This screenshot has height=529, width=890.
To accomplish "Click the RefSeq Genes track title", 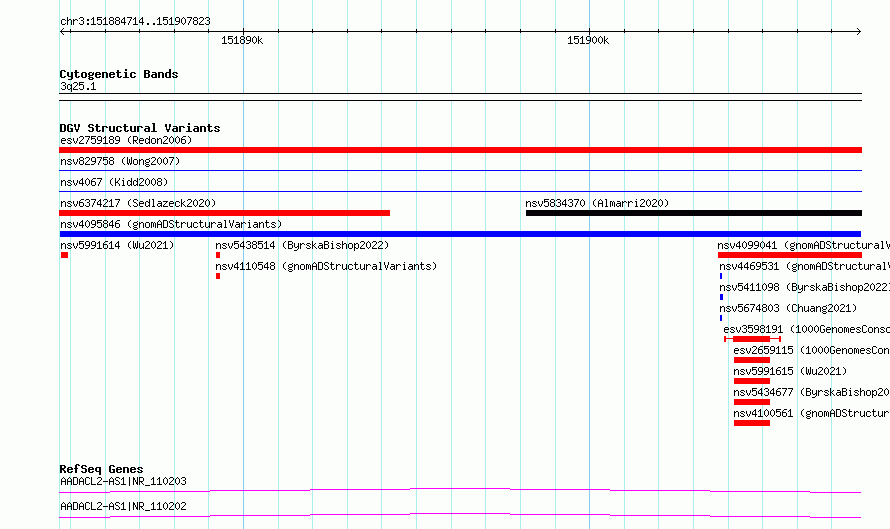I will [101, 469].
